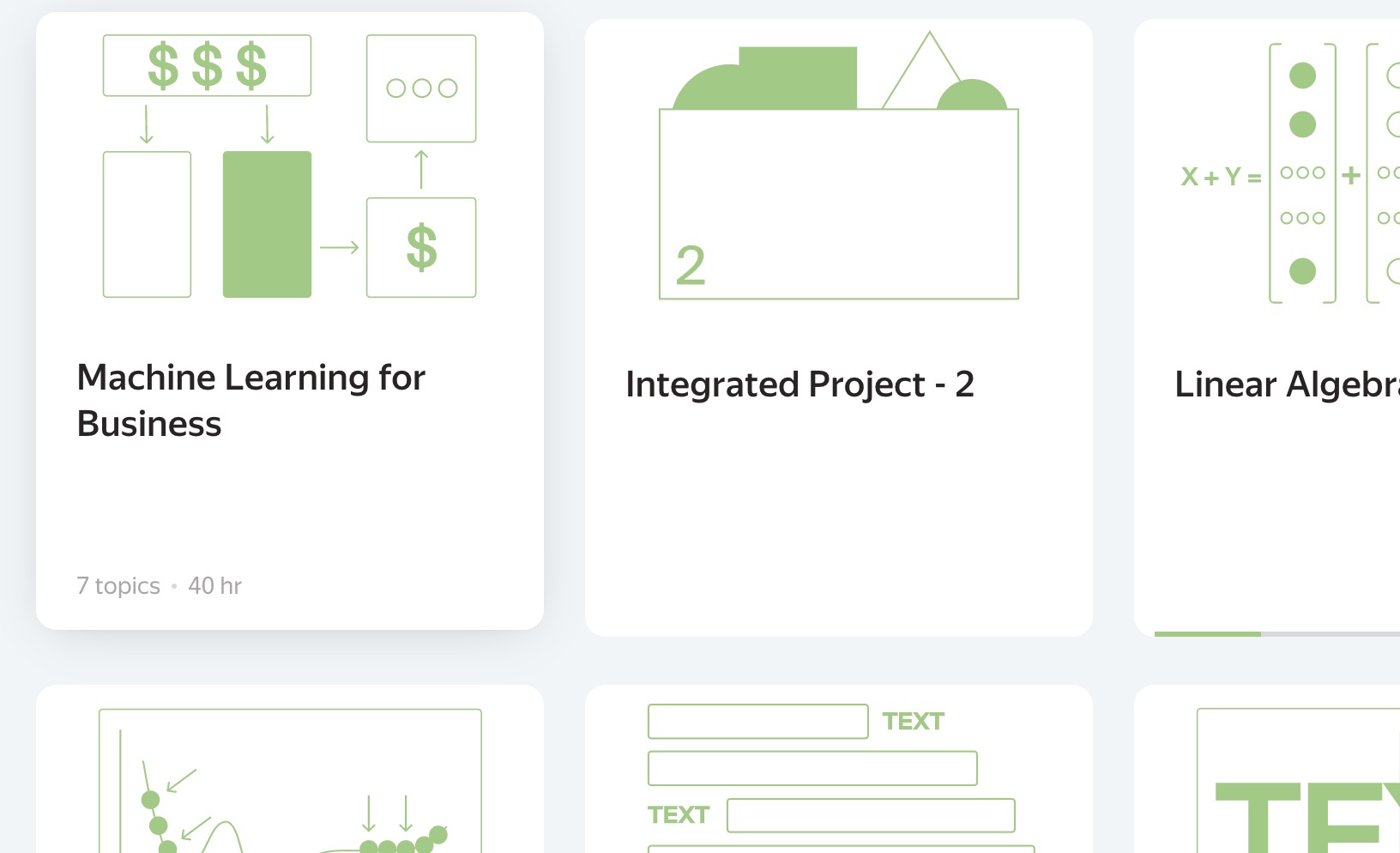Open the Machine Learning for Business title
This screenshot has height=853, width=1400.
pos(250,400)
